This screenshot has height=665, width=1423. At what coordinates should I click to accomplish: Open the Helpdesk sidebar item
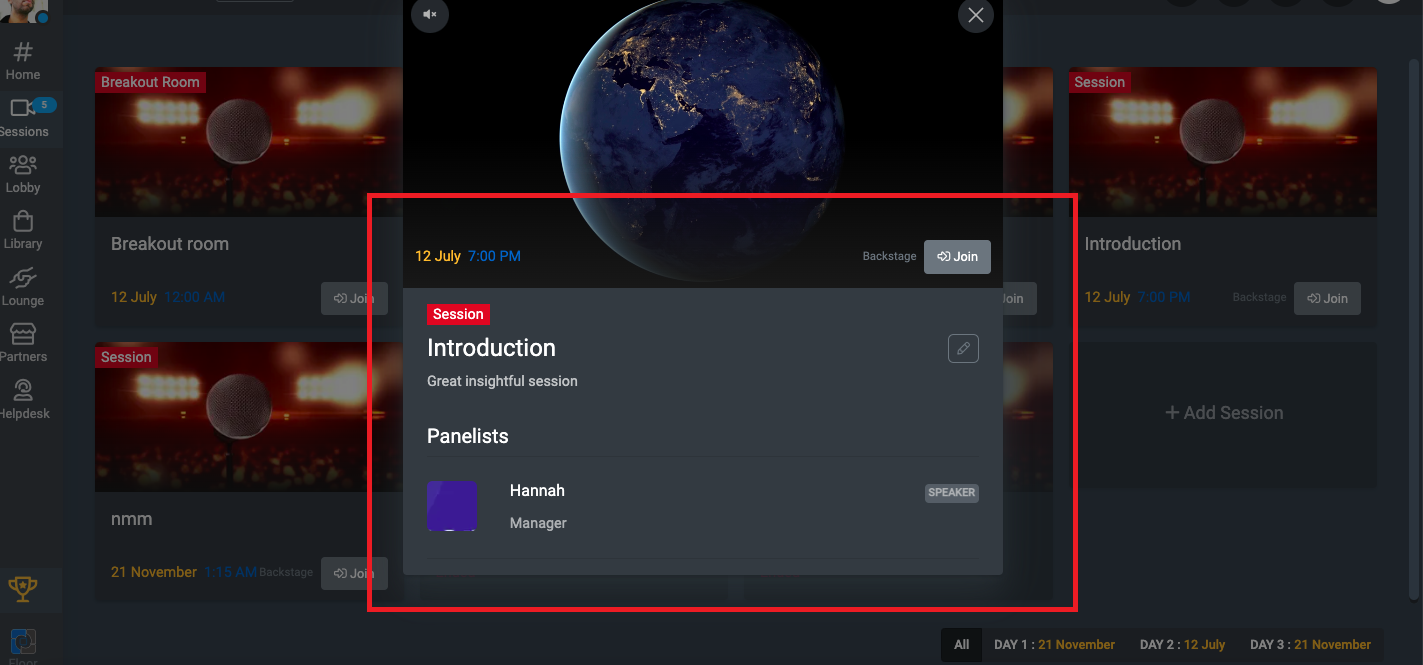pos(23,400)
